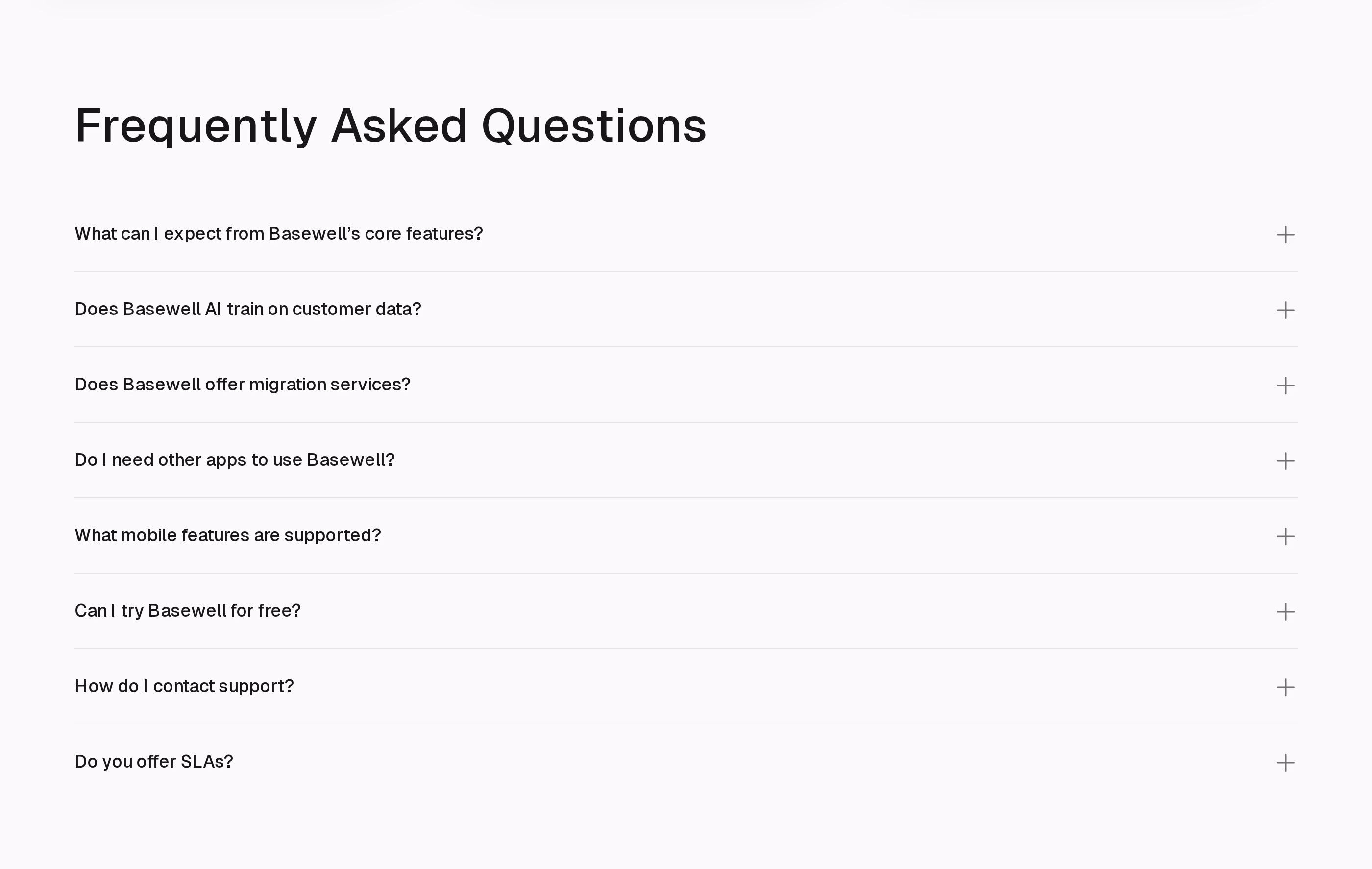Open 'Do you offer SLAs?' question text
The height and width of the screenshot is (869, 1372).
154,762
